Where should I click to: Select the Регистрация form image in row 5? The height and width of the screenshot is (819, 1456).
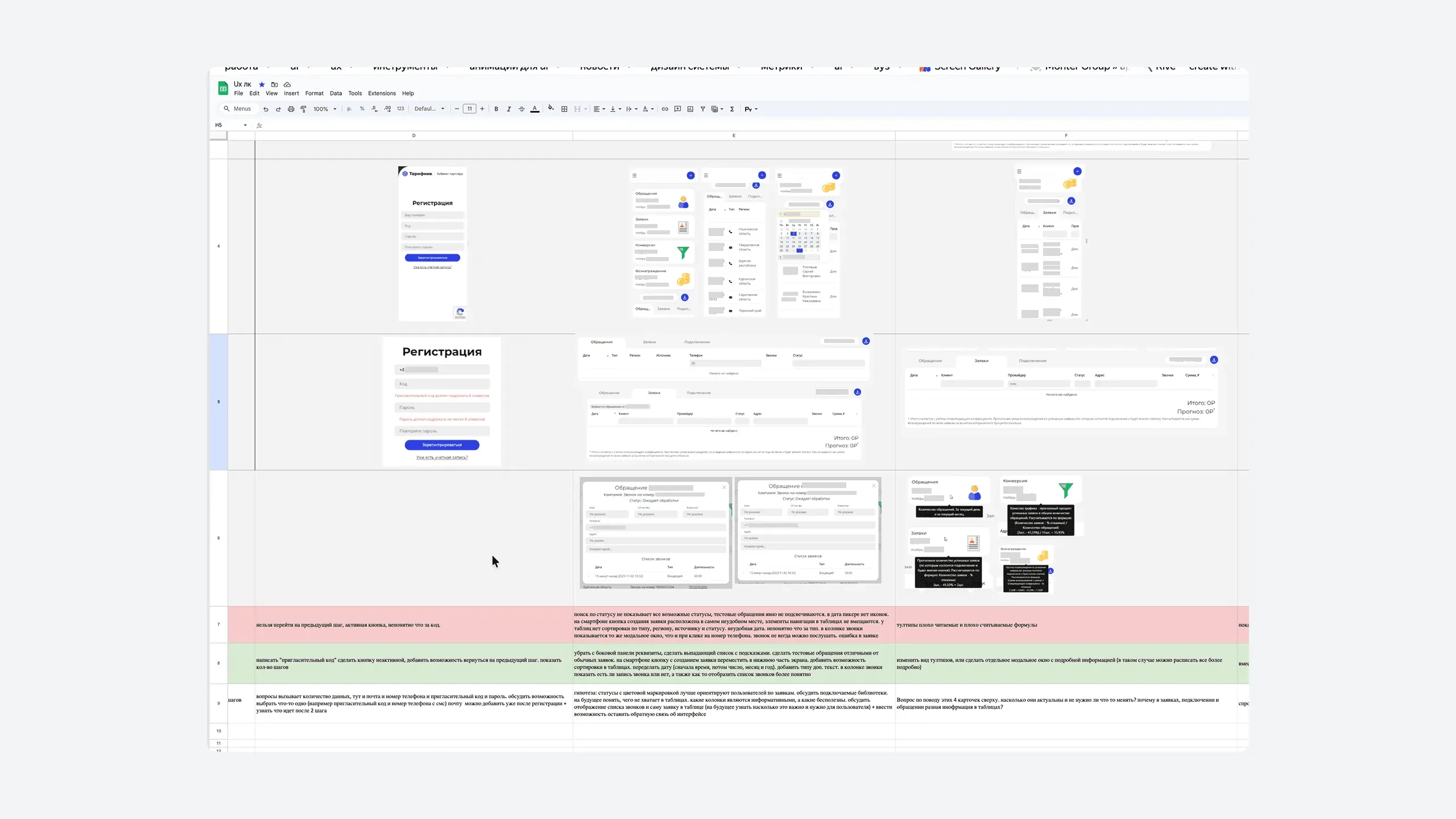tap(442, 402)
